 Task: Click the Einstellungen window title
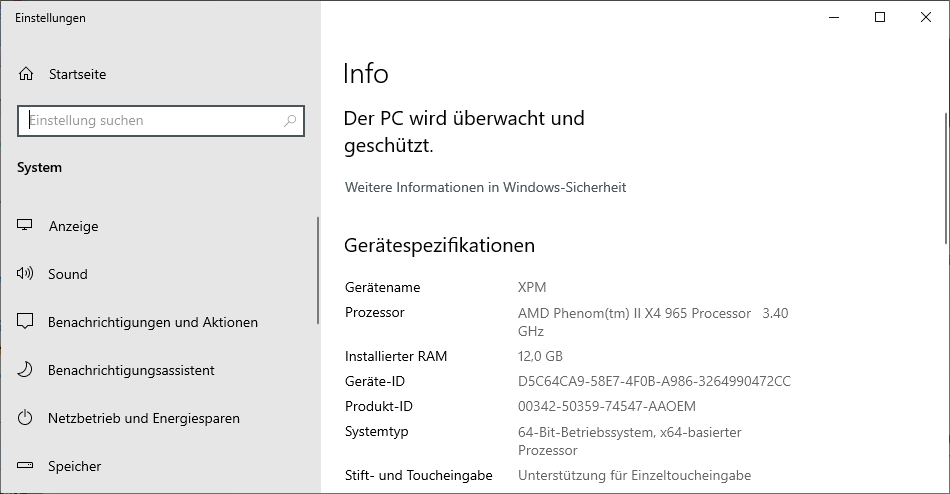point(50,18)
